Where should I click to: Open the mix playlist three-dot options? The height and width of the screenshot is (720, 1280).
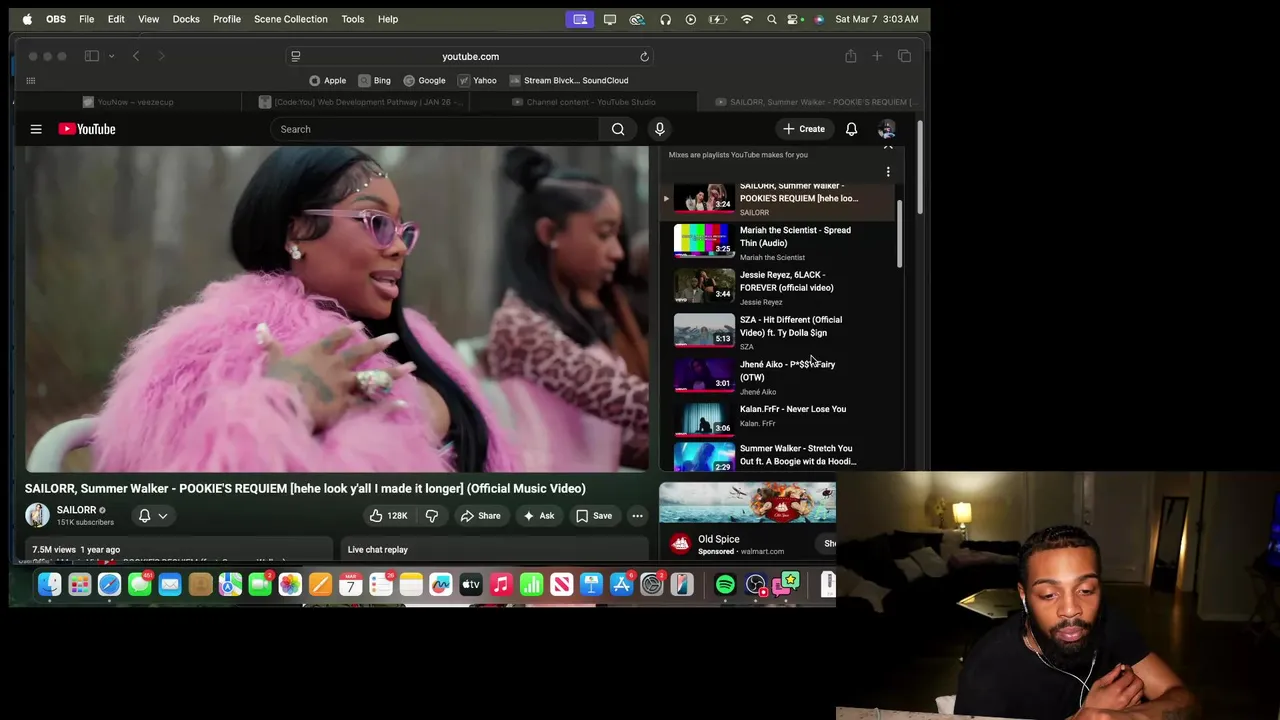point(888,172)
